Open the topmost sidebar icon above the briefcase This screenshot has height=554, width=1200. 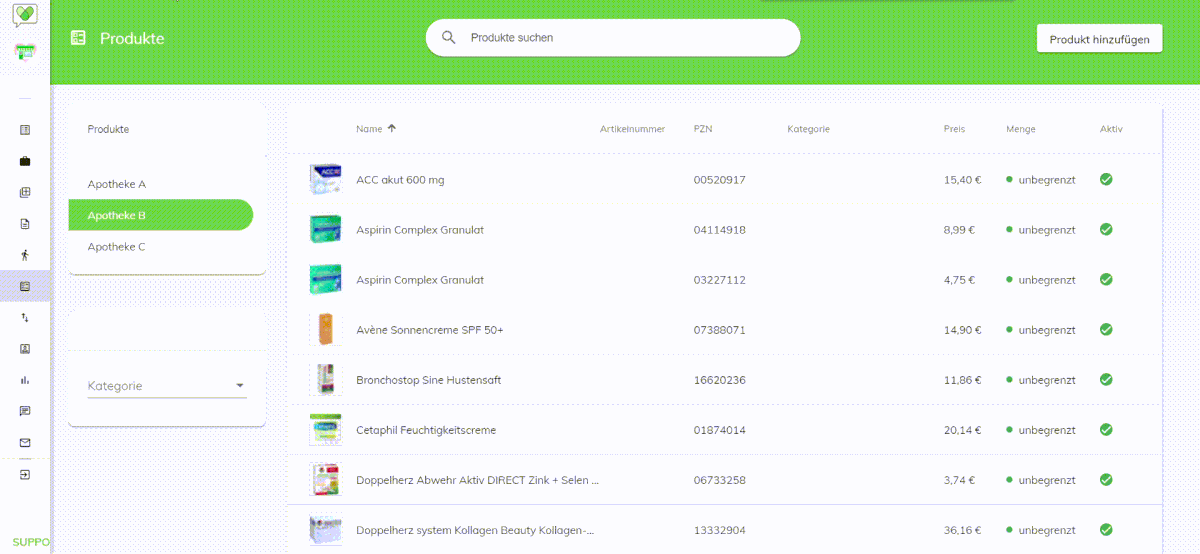pos(25,130)
